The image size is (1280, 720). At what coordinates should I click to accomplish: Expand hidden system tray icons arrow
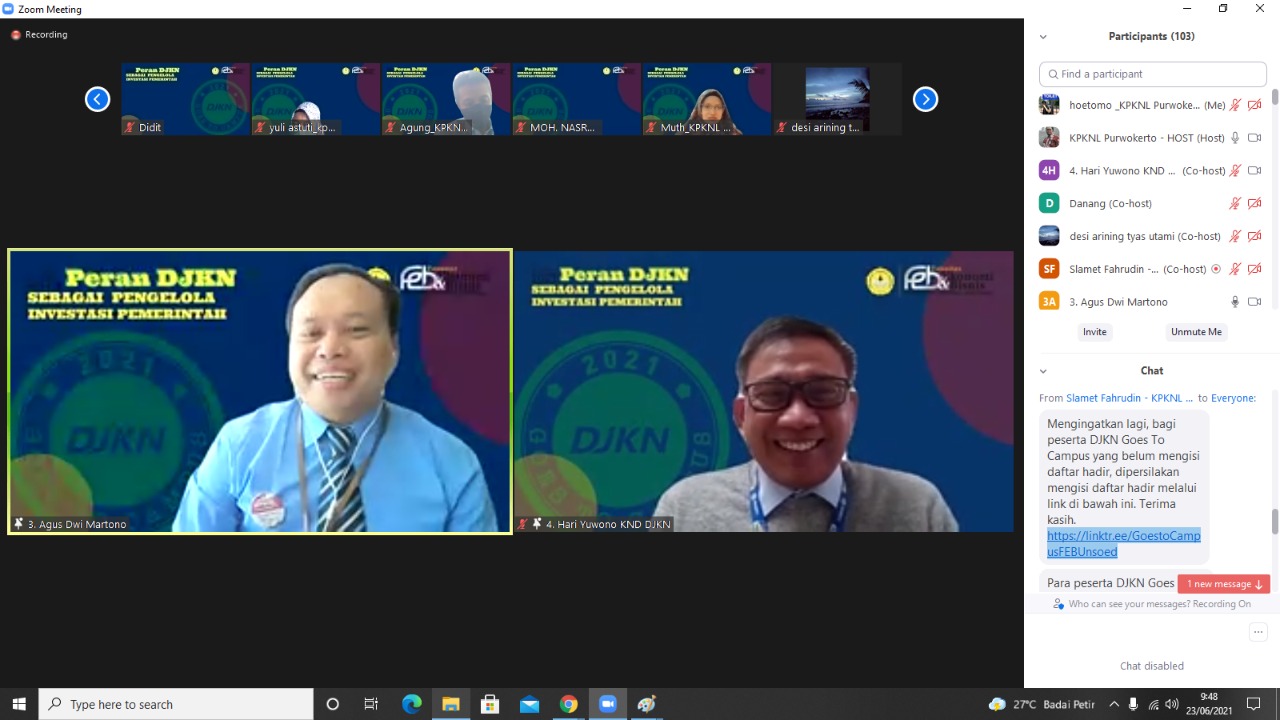[x=1114, y=704]
